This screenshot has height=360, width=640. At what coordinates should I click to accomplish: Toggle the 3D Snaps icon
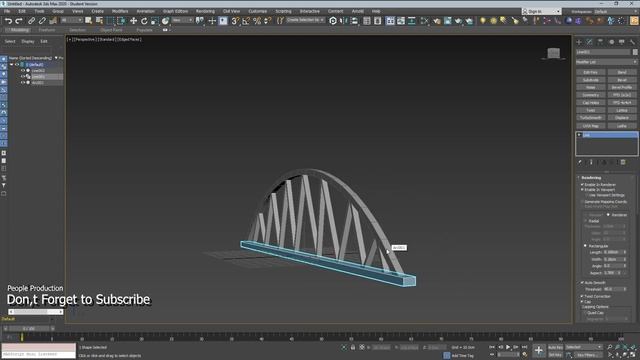(x=235, y=21)
